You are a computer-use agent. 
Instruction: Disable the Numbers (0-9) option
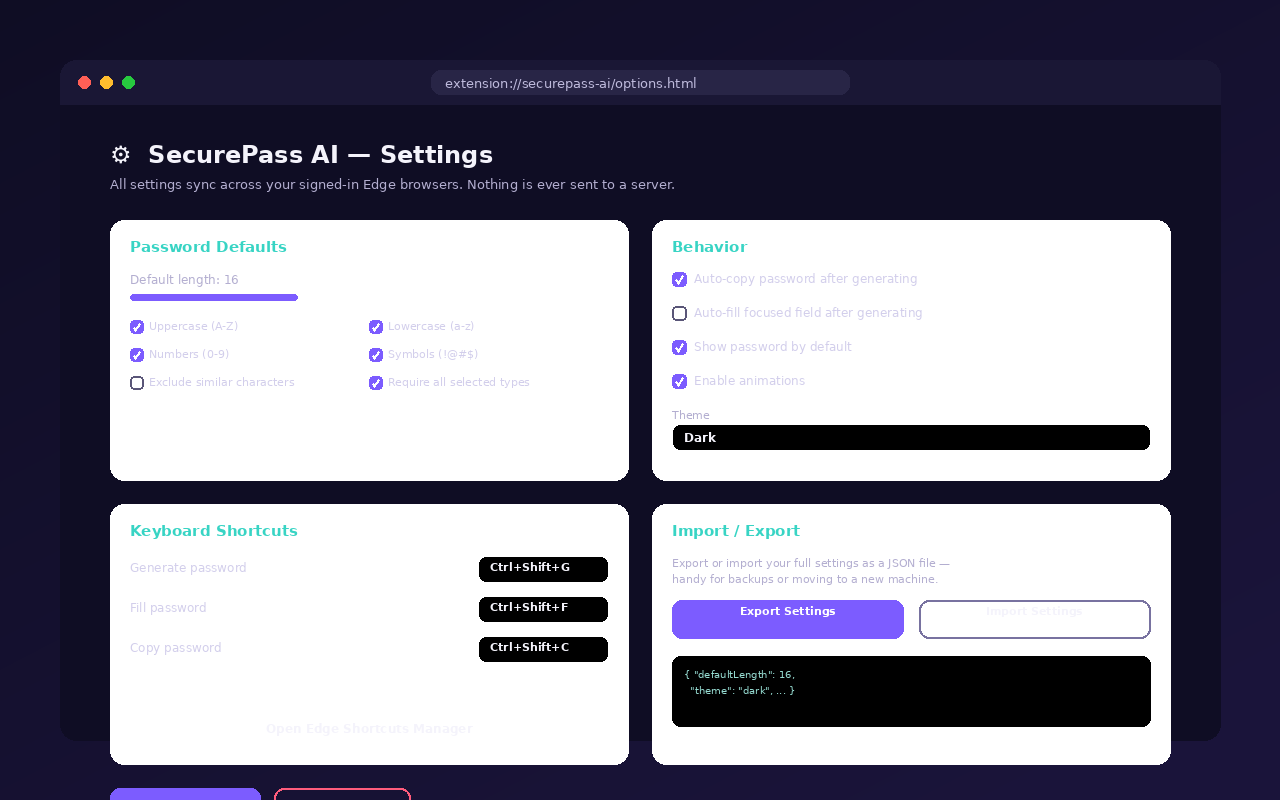[137, 355]
